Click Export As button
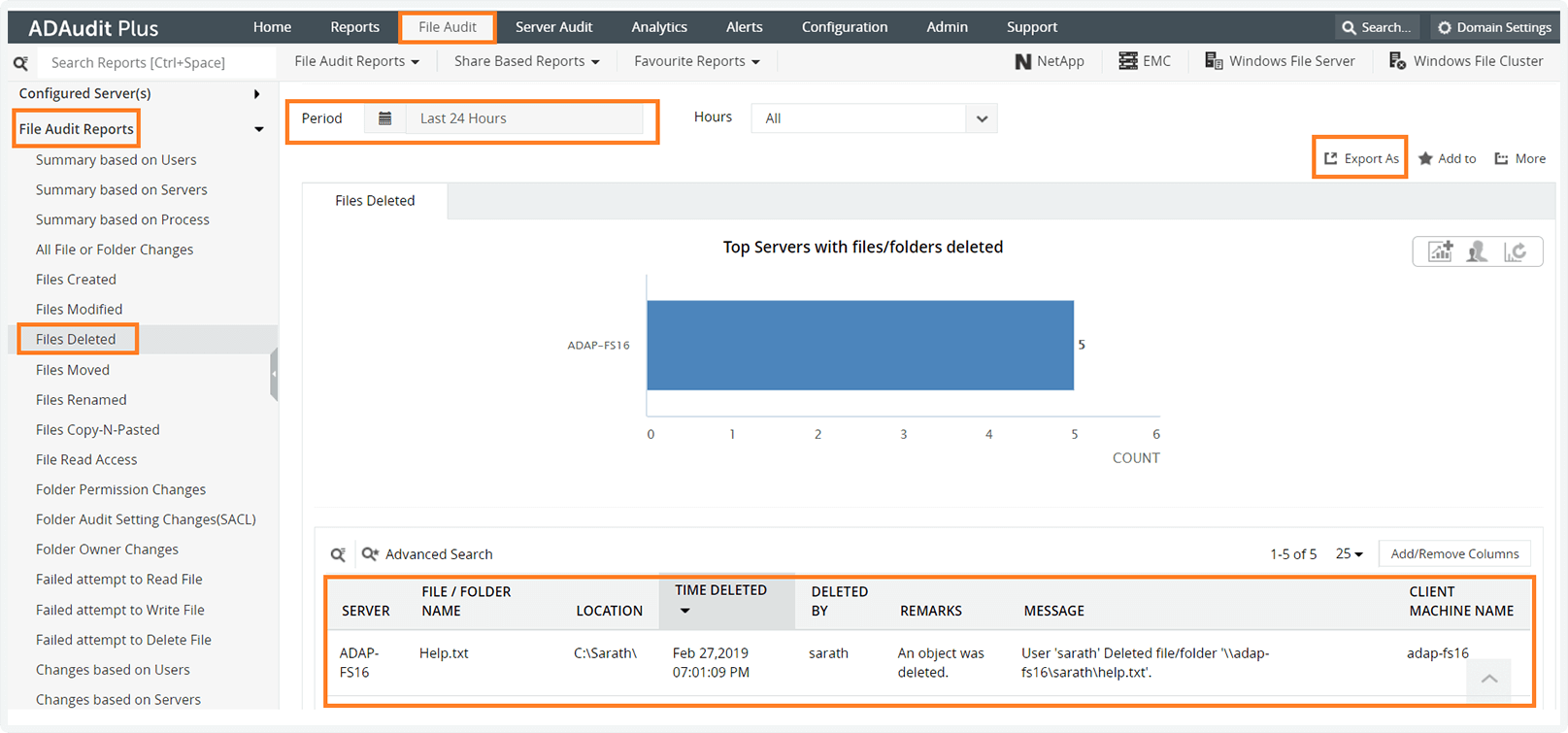This screenshot has width=1568, height=733. pyautogui.click(x=1361, y=158)
